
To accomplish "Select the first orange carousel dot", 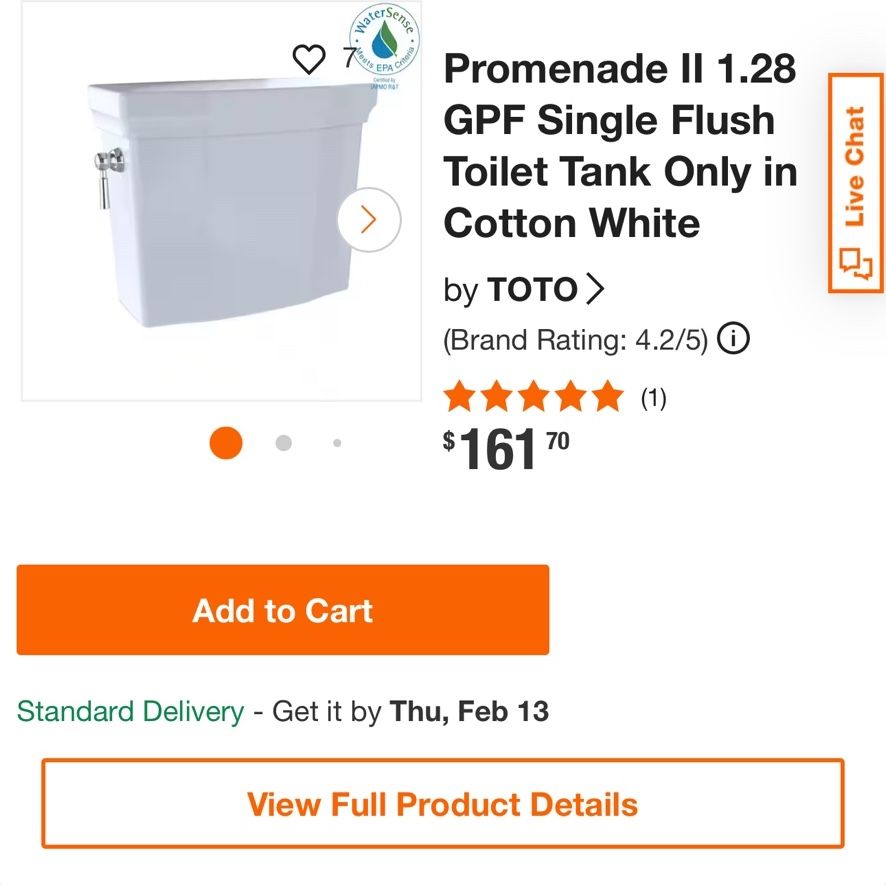I will pos(226,443).
